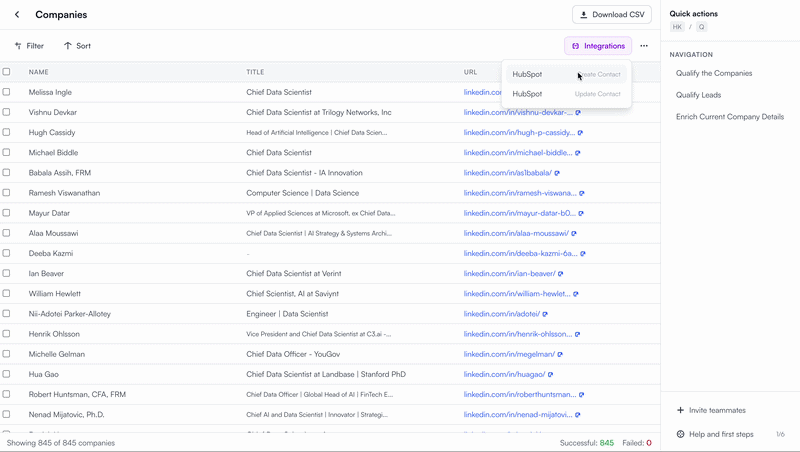Image resolution: width=800 pixels, height=452 pixels.
Task: Select the Henrik Ohlsson row checkbox
Action: 6,334
